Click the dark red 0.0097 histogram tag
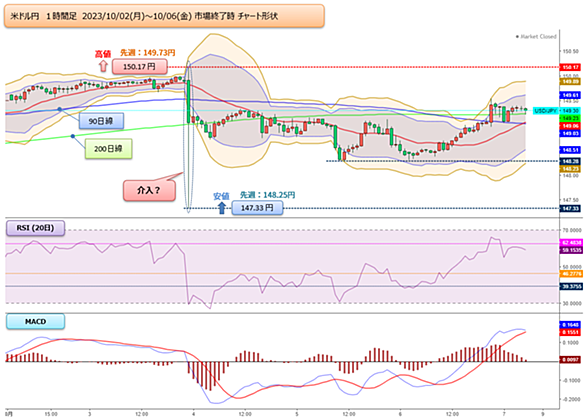This screenshot has height=420, width=586. (x=570, y=359)
